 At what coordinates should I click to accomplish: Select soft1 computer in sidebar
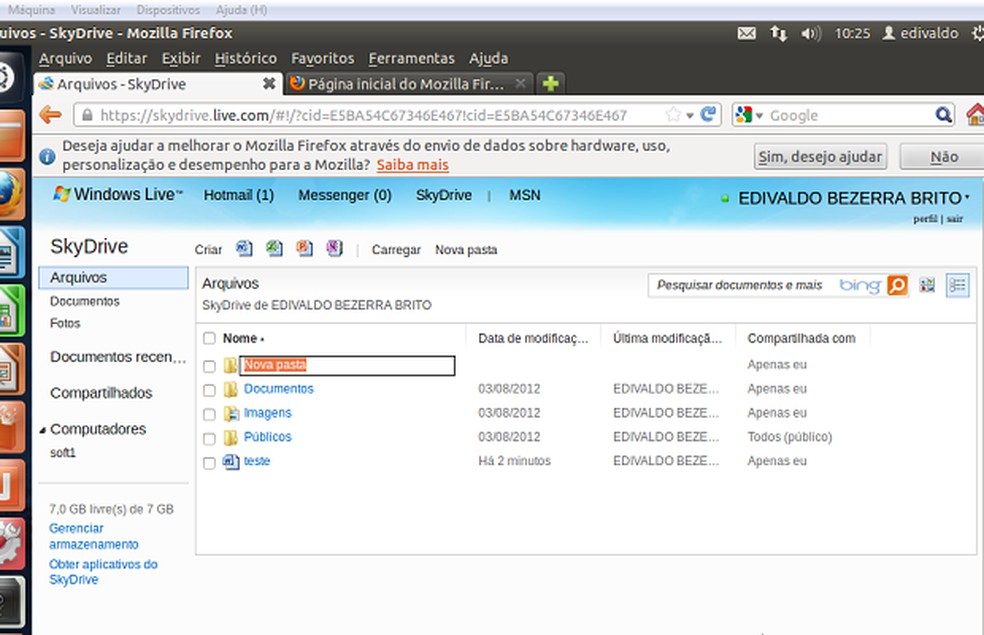coord(63,453)
